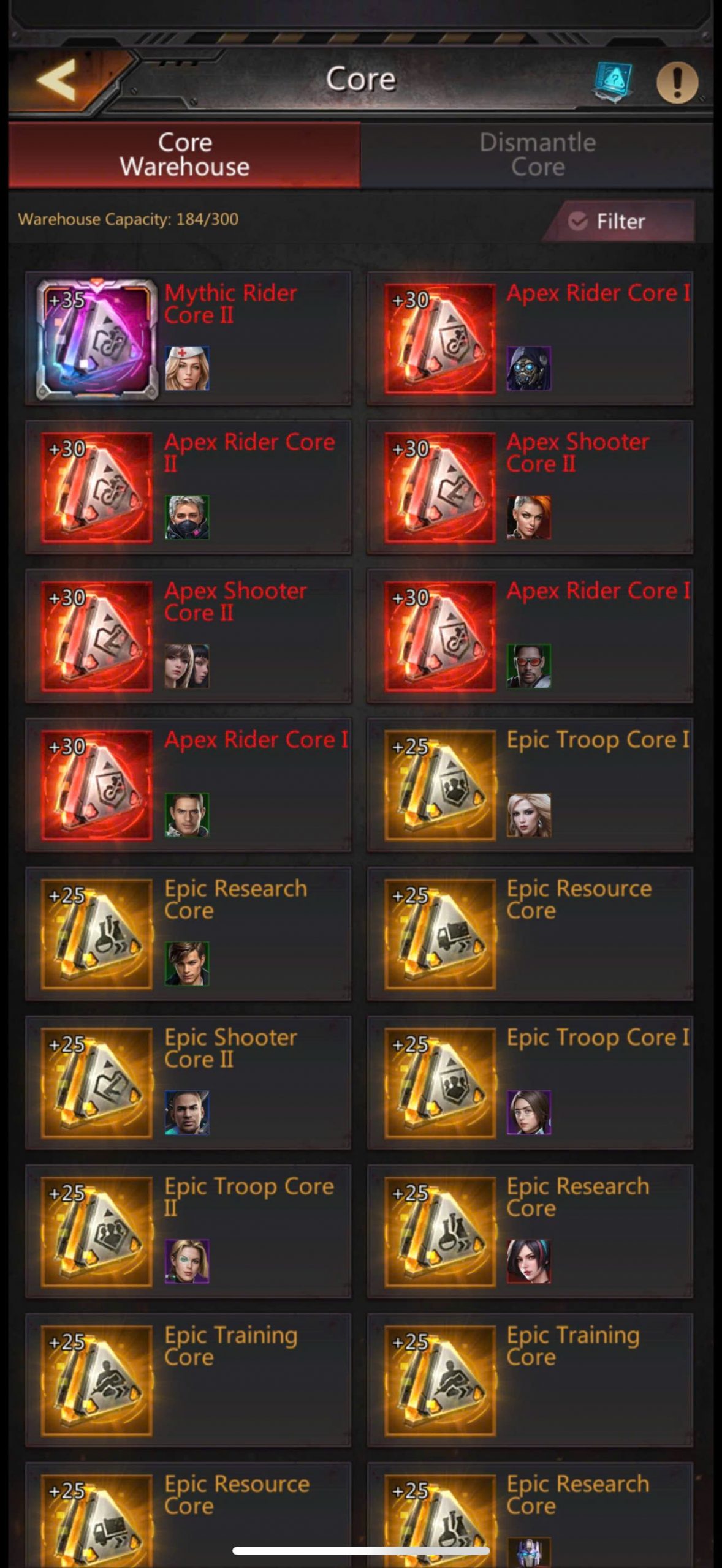This screenshot has width=722, height=1568.
Task: Open Apex Rider Core II with masked hero
Action: 188,488
